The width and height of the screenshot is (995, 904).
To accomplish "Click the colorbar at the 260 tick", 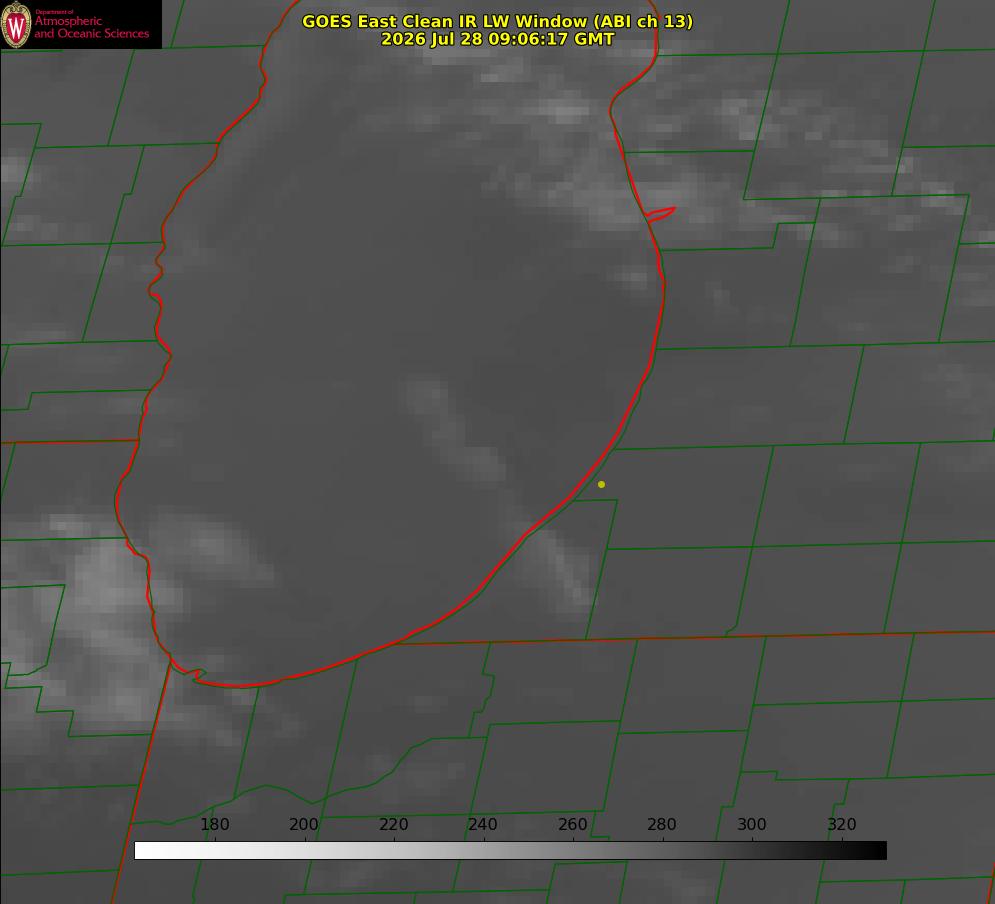I will pos(574,850).
